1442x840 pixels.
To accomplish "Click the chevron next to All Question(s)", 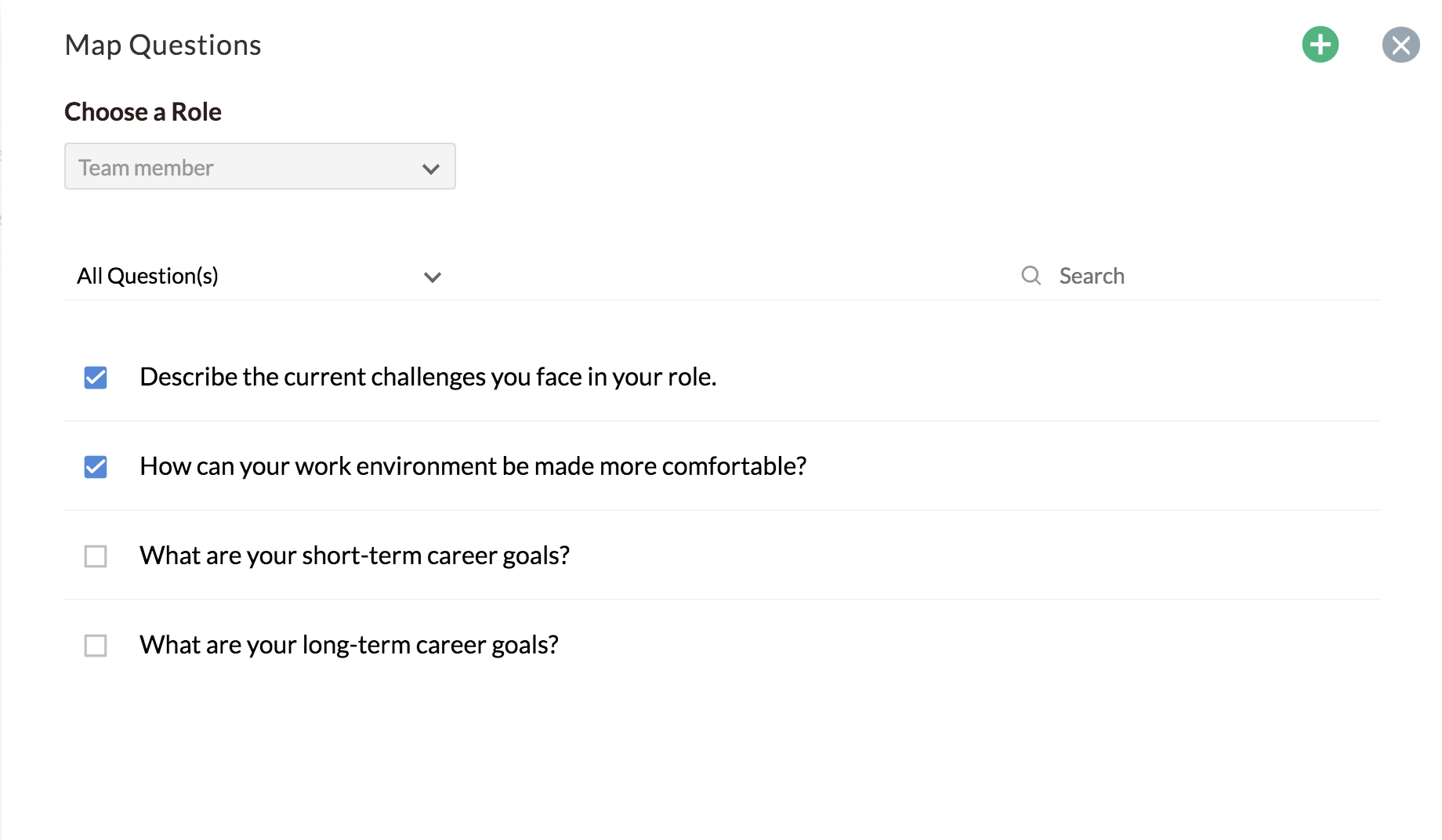I will click(433, 277).
